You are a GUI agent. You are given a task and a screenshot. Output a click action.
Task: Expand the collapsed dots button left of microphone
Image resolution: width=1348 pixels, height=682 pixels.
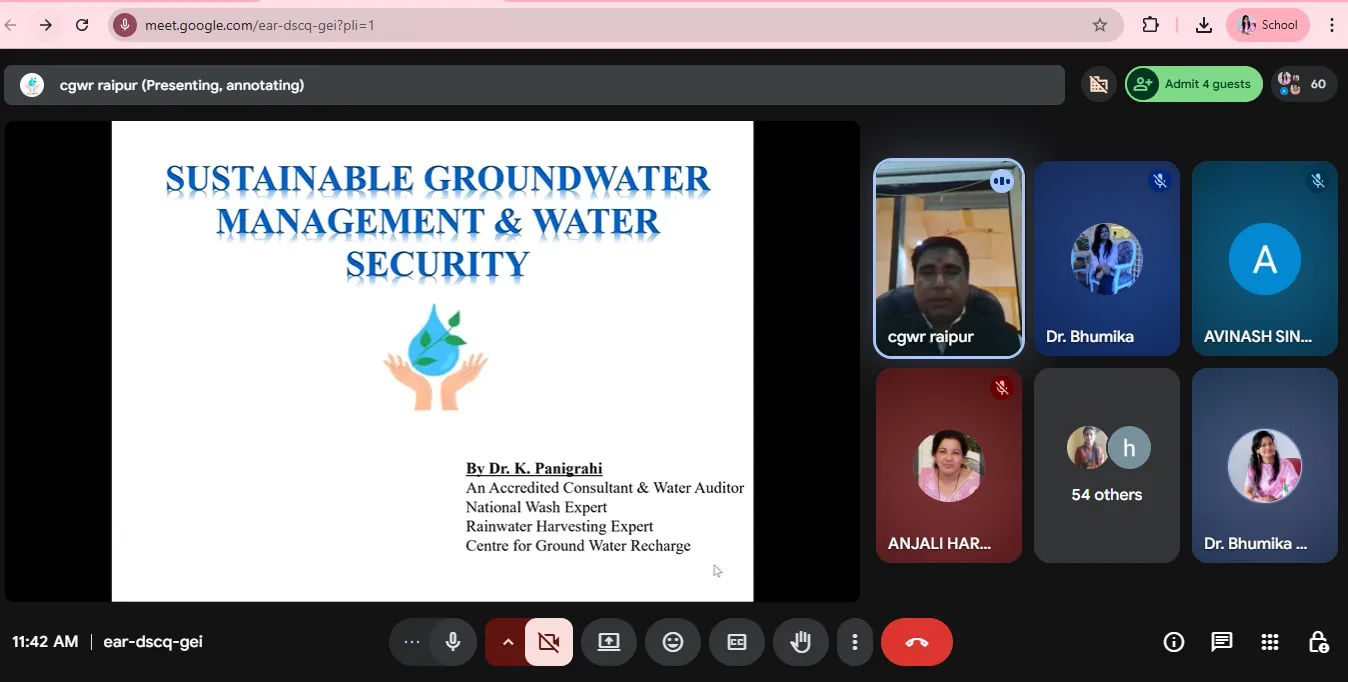point(412,642)
